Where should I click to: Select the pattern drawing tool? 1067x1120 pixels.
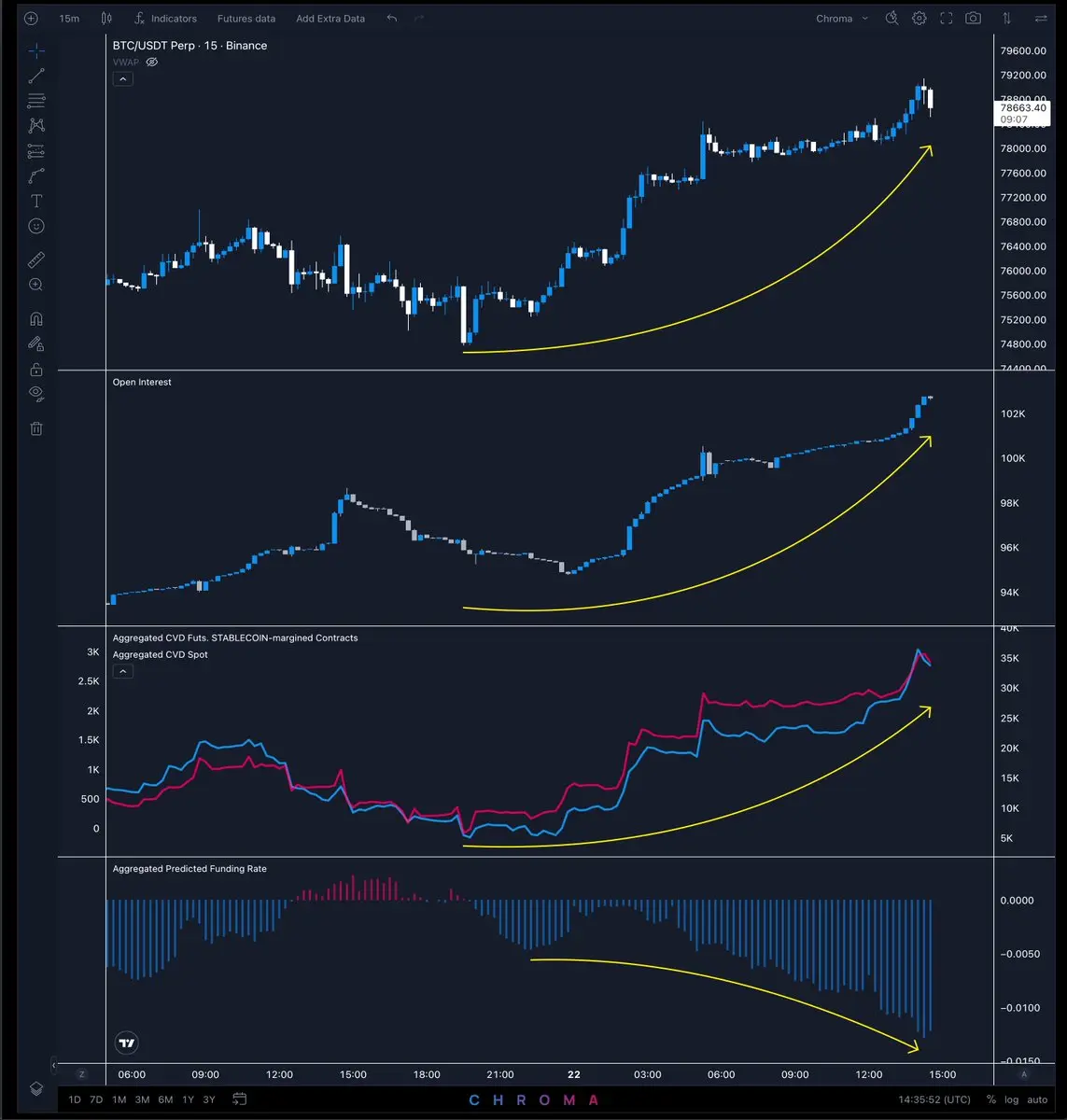point(36,125)
